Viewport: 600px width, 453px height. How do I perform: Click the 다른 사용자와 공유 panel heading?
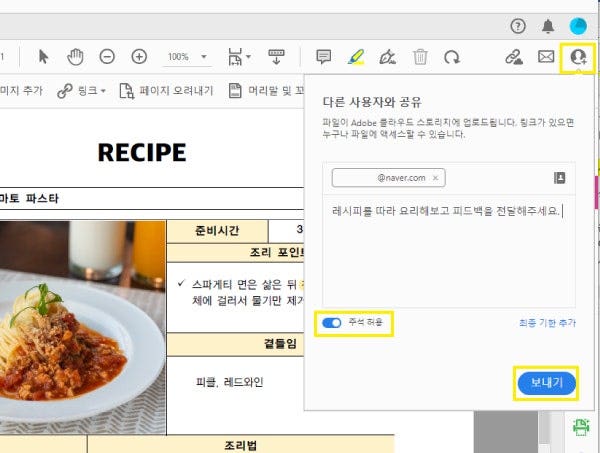pyautogui.click(x=372, y=102)
